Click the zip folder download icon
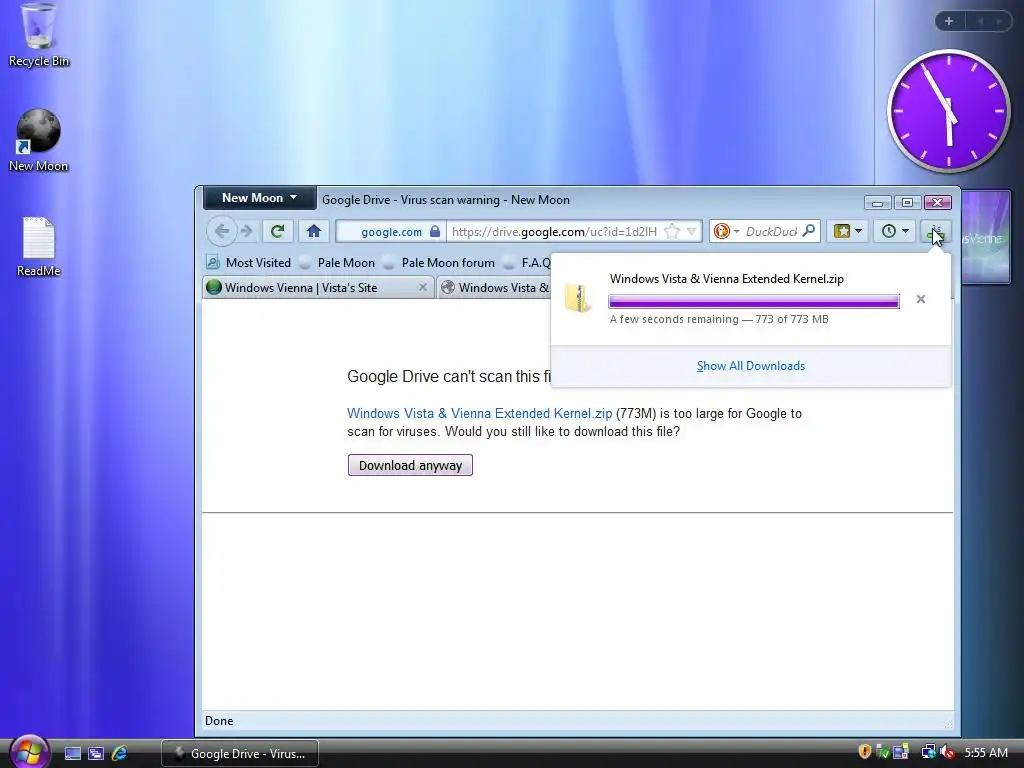 pos(578,298)
